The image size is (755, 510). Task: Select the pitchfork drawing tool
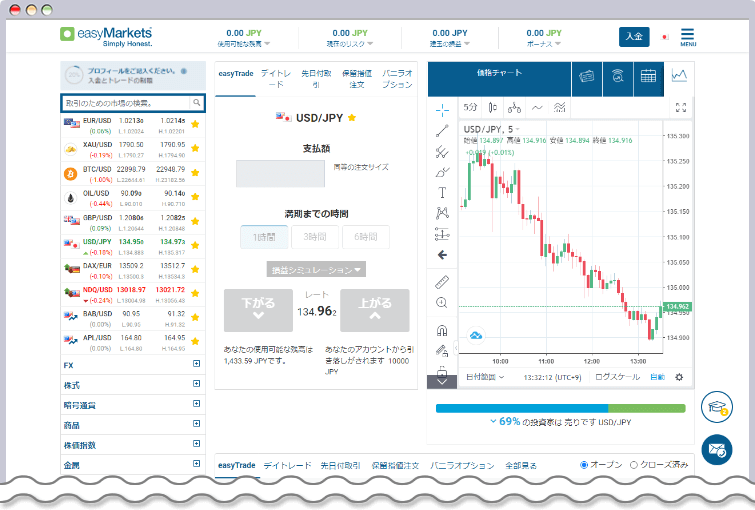(x=442, y=152)
